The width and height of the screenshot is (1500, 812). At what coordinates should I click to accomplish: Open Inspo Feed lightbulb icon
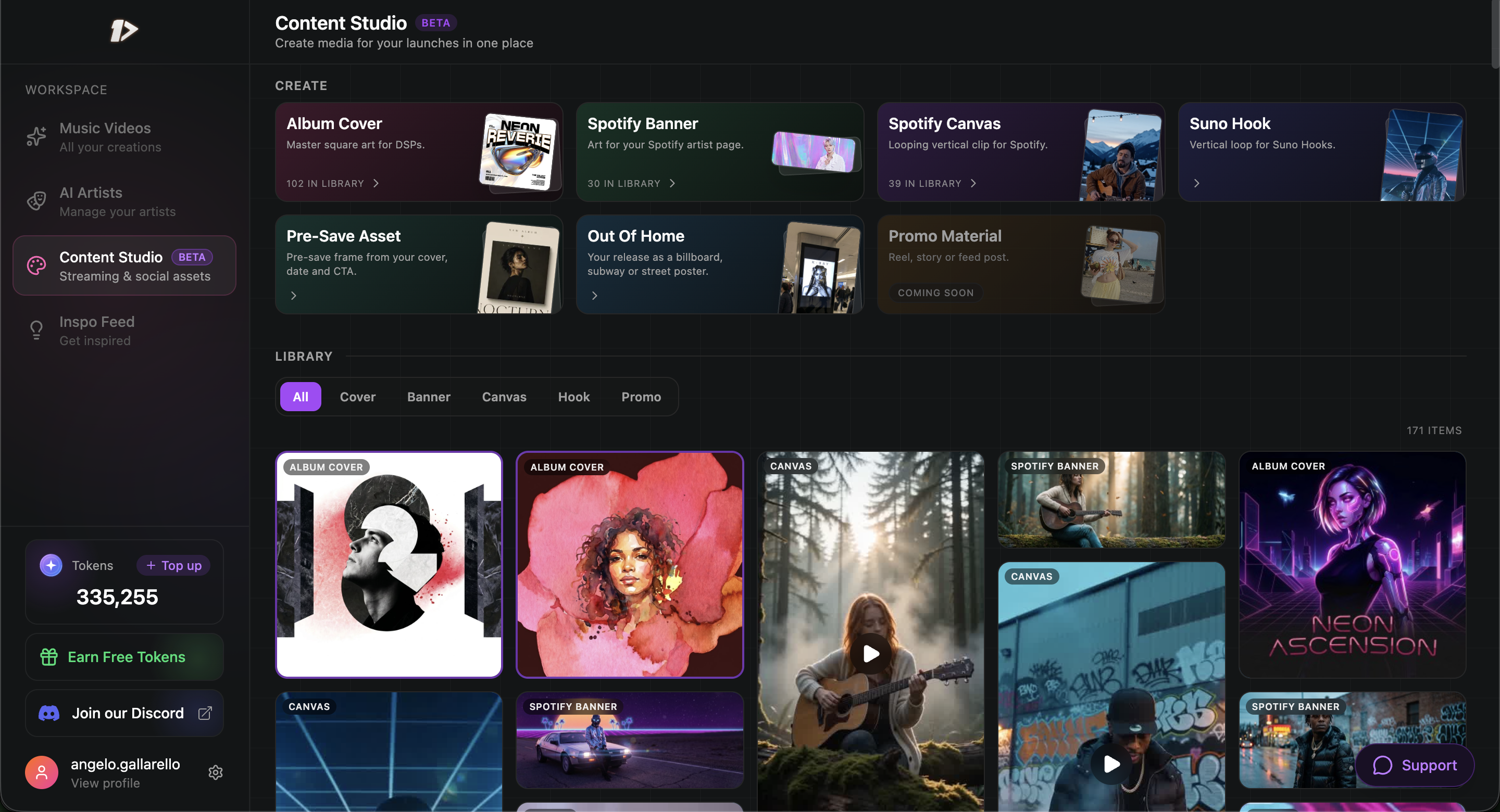36,330
